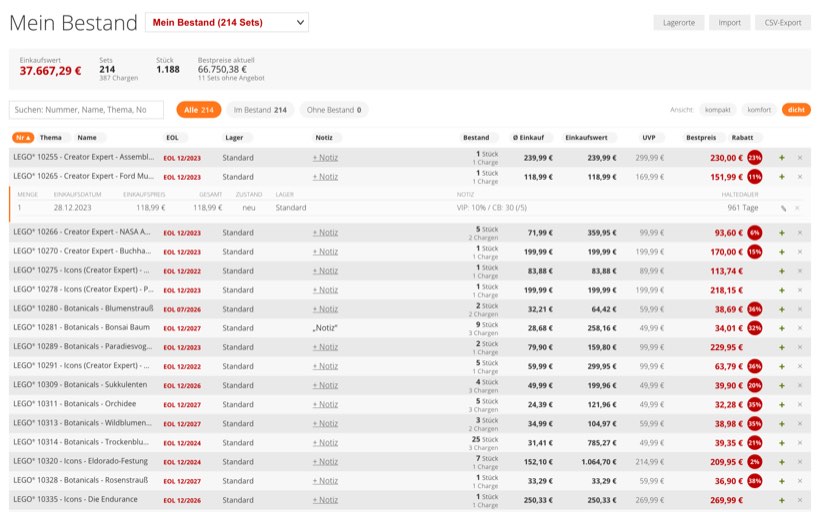Click the Bestpreis 269,99 € for LEGO 10335
820x512 pixels.
point(726,500)
